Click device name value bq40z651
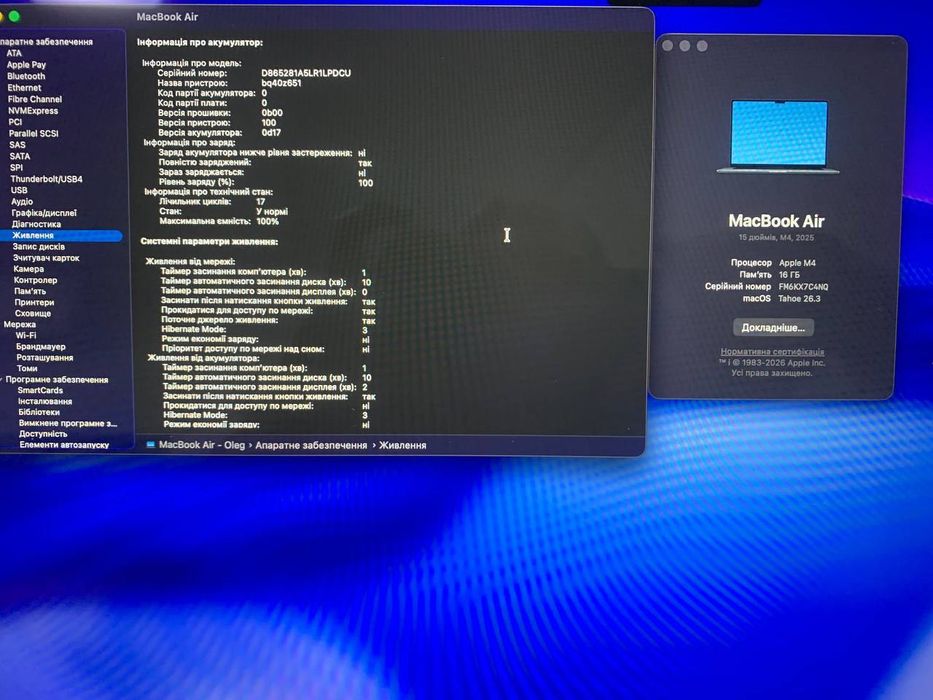 (281, 83)
